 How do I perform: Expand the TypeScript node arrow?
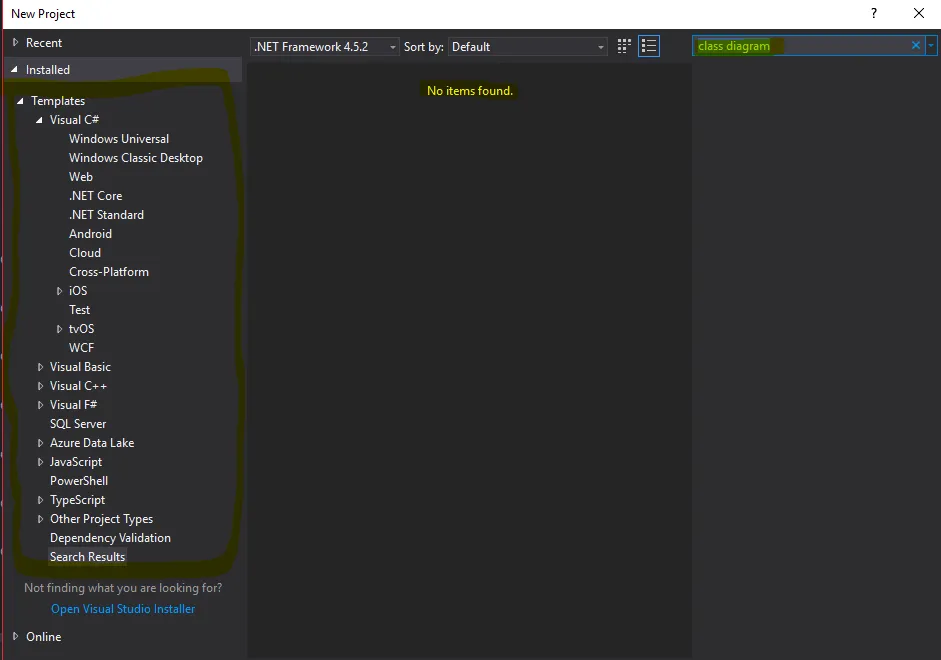40,500
